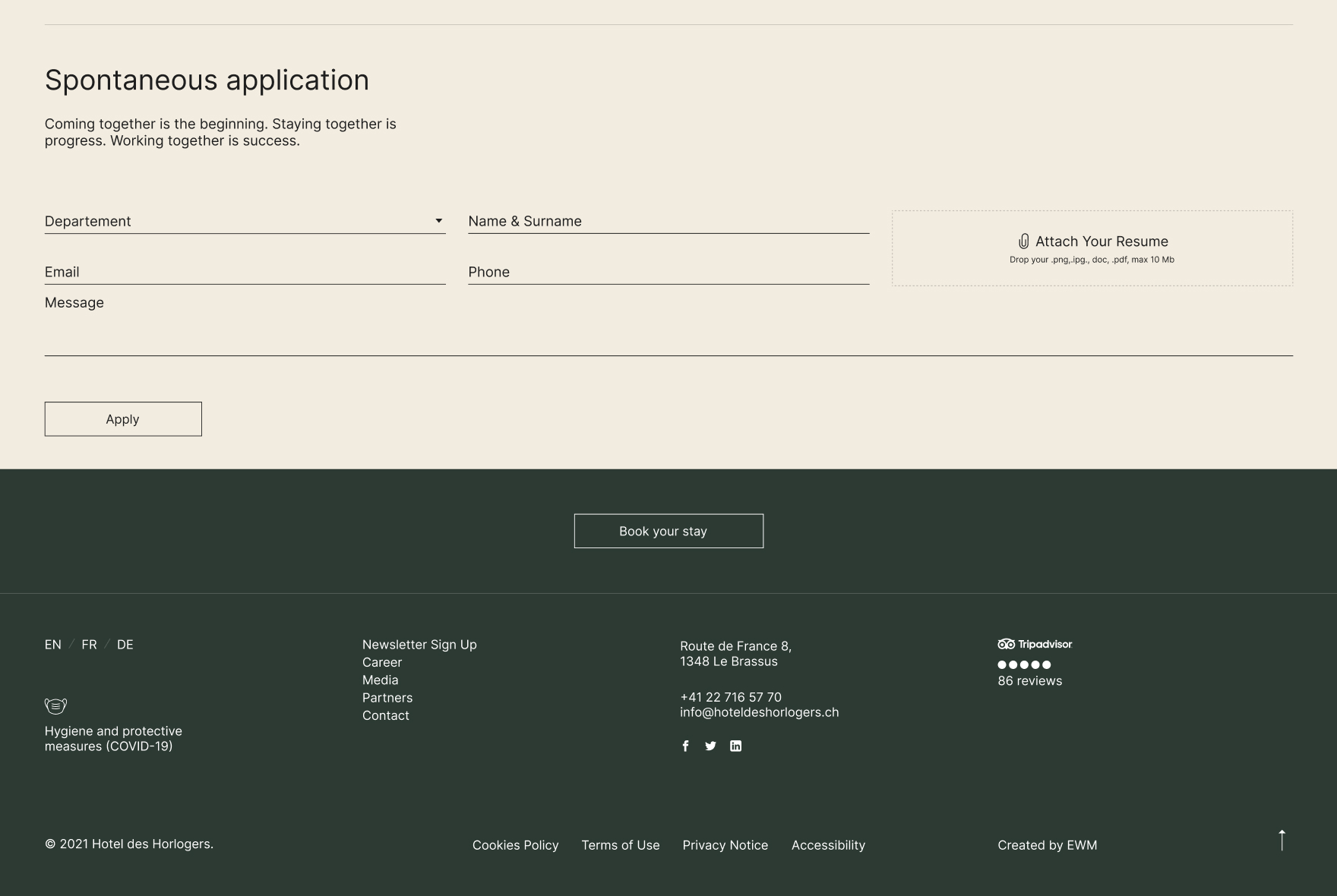Image resolution: width=1337 pixels, height=896 pixels.
Task: Switch language to FR
Action: click(x=89, y=645)
